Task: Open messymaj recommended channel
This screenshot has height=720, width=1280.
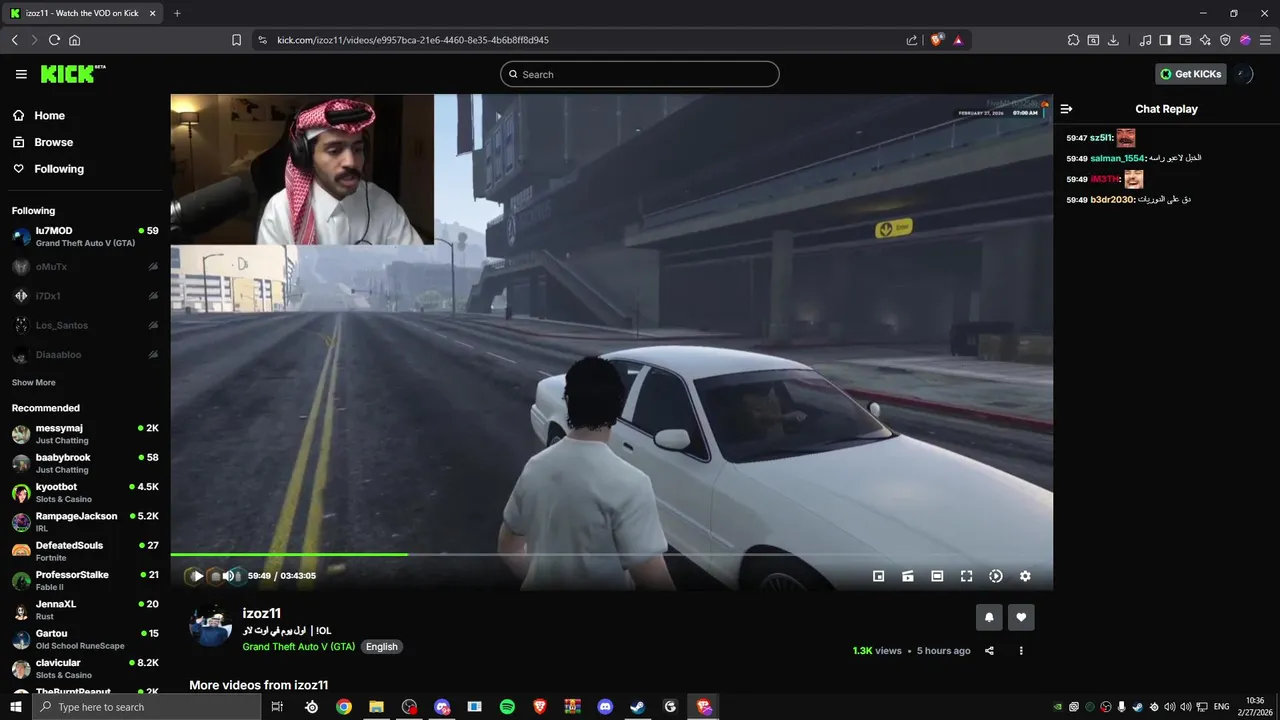Action: tap(85, 434)
